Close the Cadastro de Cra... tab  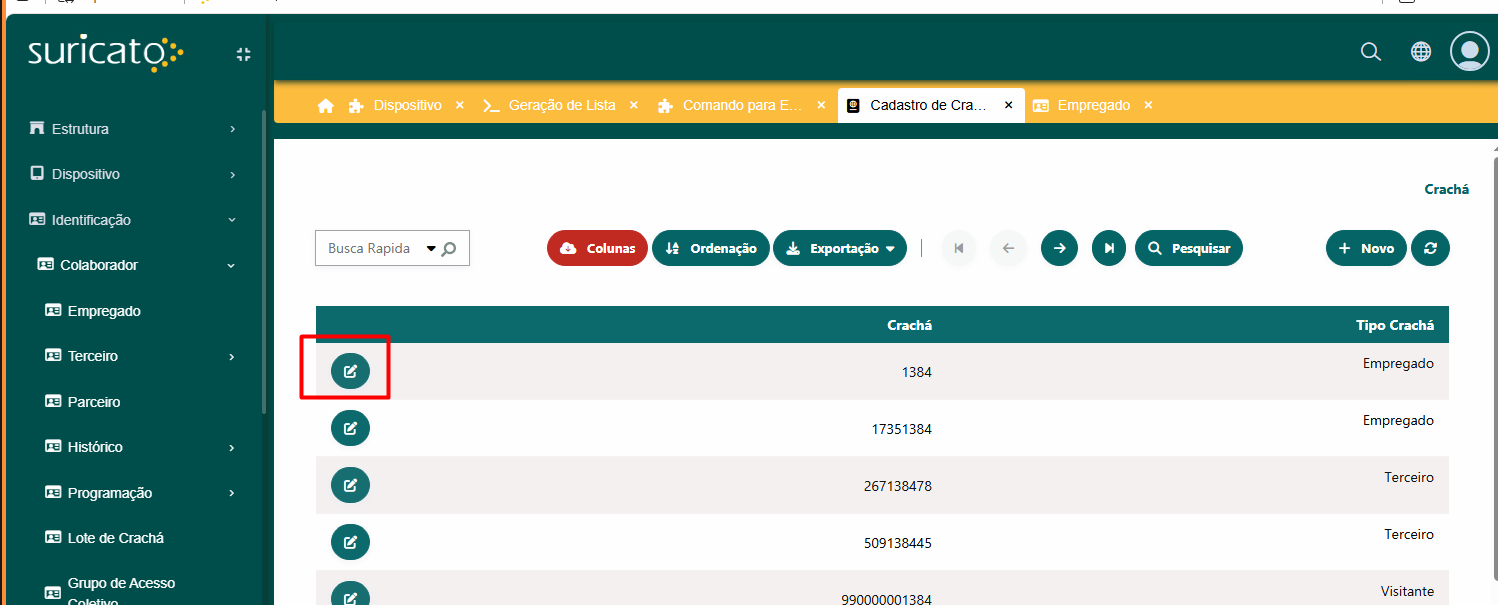pyautogui.click(x=1008, y=105)
